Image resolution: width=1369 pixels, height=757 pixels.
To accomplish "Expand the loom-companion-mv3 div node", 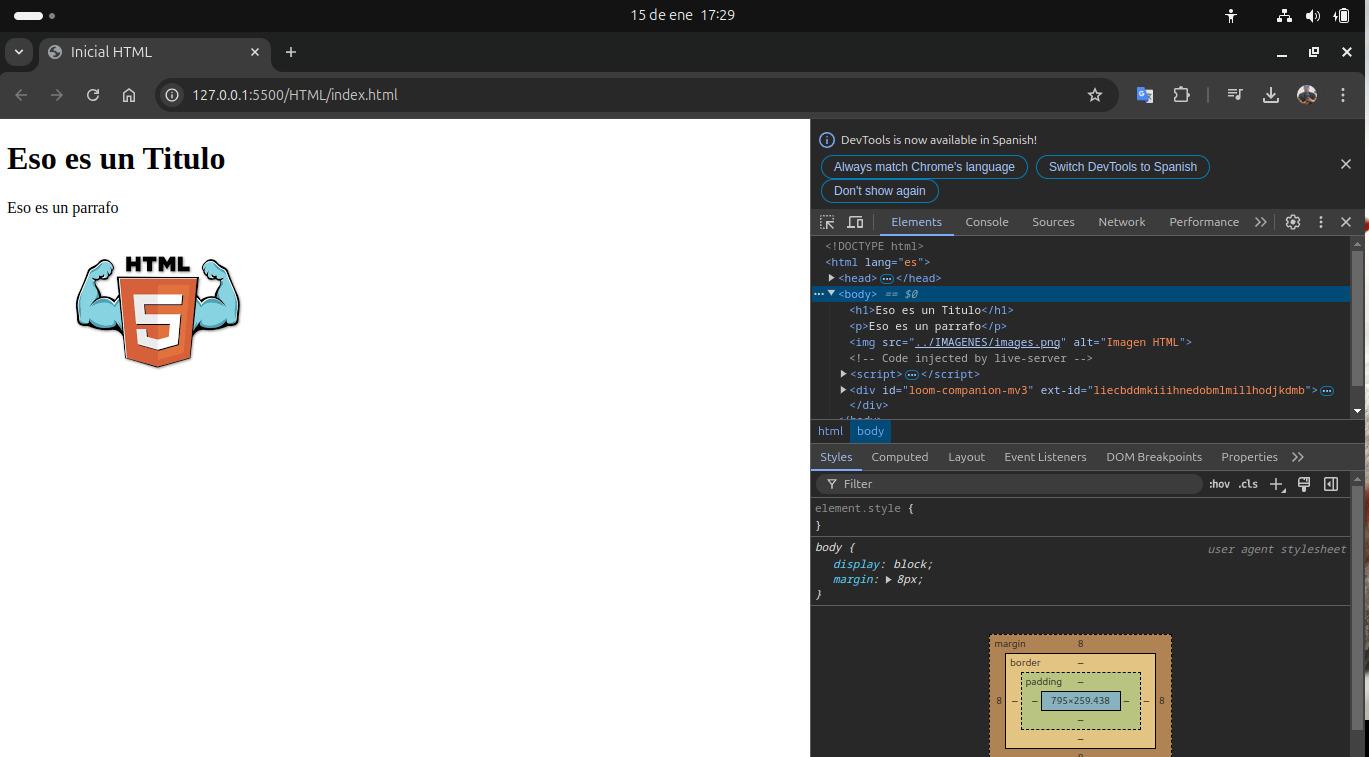I will tap(843, 390).
